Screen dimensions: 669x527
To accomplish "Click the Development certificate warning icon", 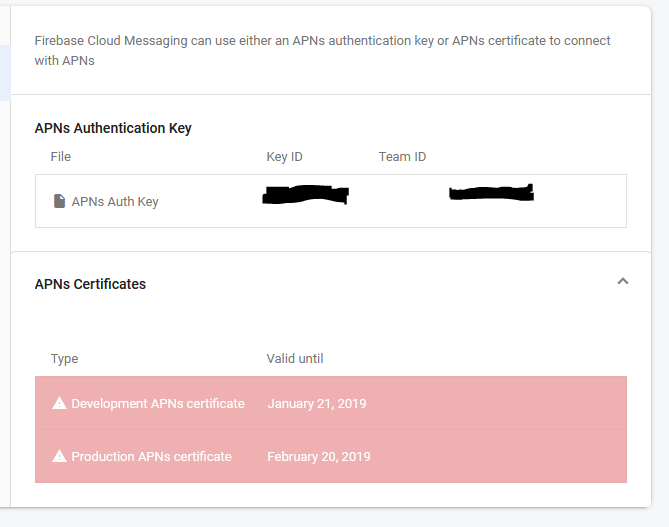I will (59, 404).
